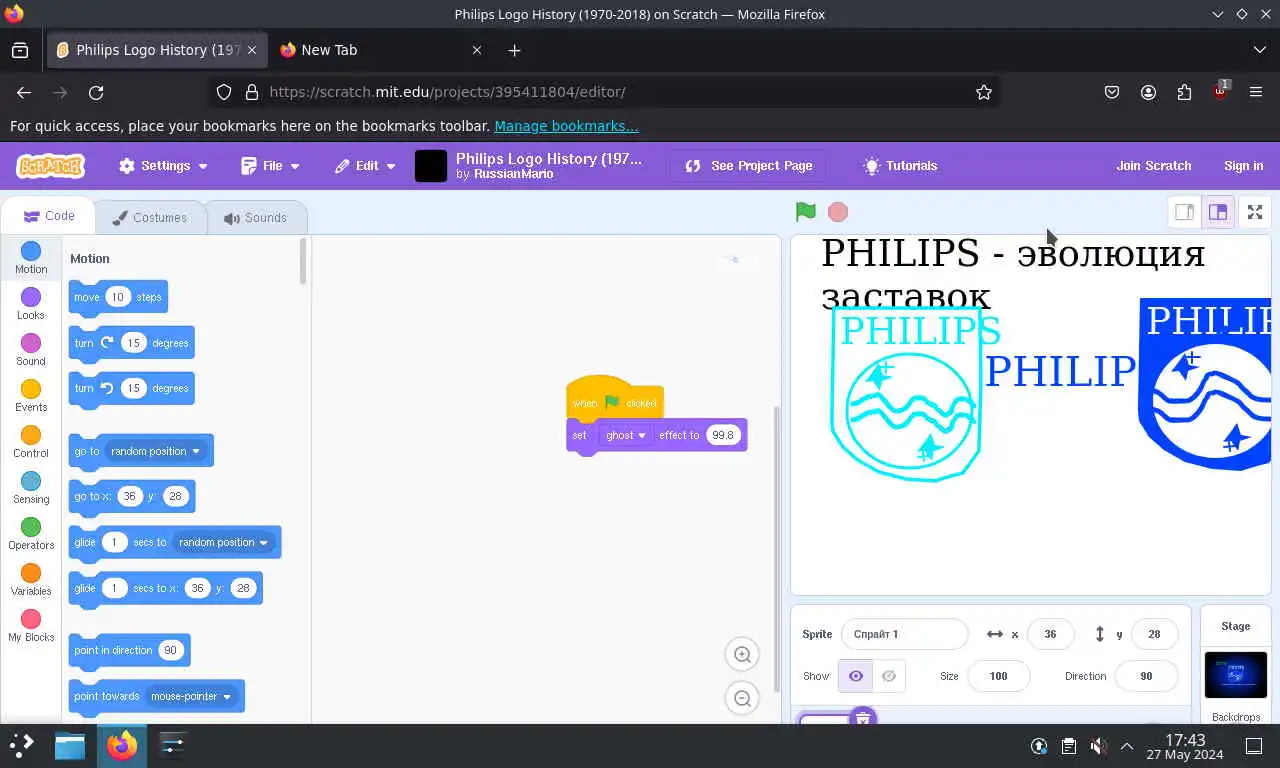
Task: Open the File menu
Action: point(271,166)
